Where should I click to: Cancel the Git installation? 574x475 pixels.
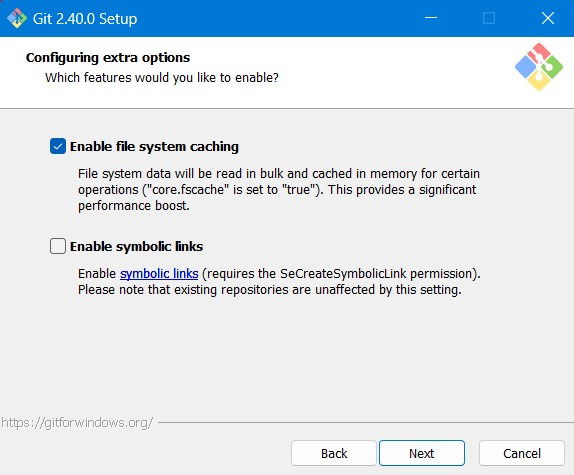pyautogui.click(x=522, y=453)
